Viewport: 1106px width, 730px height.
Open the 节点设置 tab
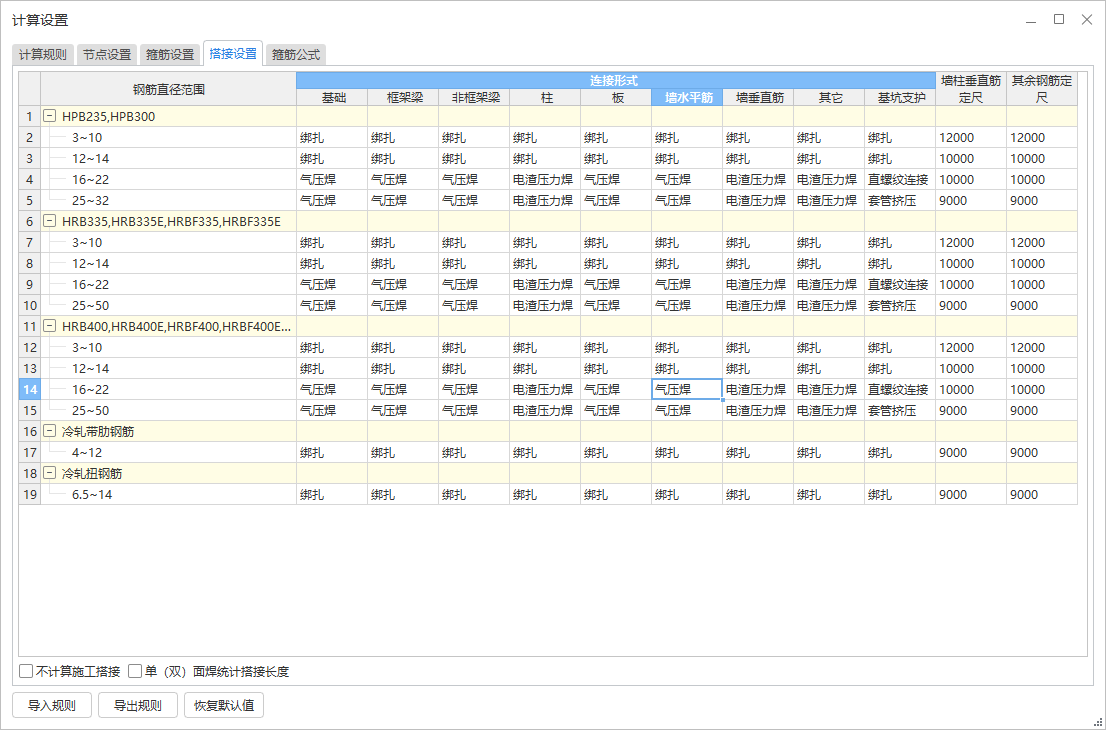pyautogui.click(x=106, y=55)
